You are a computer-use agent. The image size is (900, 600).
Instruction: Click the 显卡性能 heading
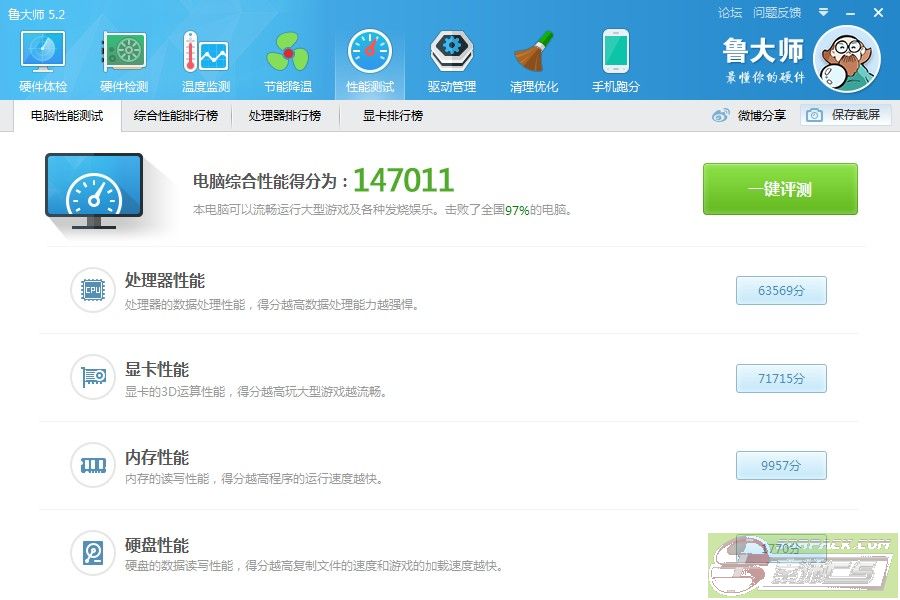point(157,369)
